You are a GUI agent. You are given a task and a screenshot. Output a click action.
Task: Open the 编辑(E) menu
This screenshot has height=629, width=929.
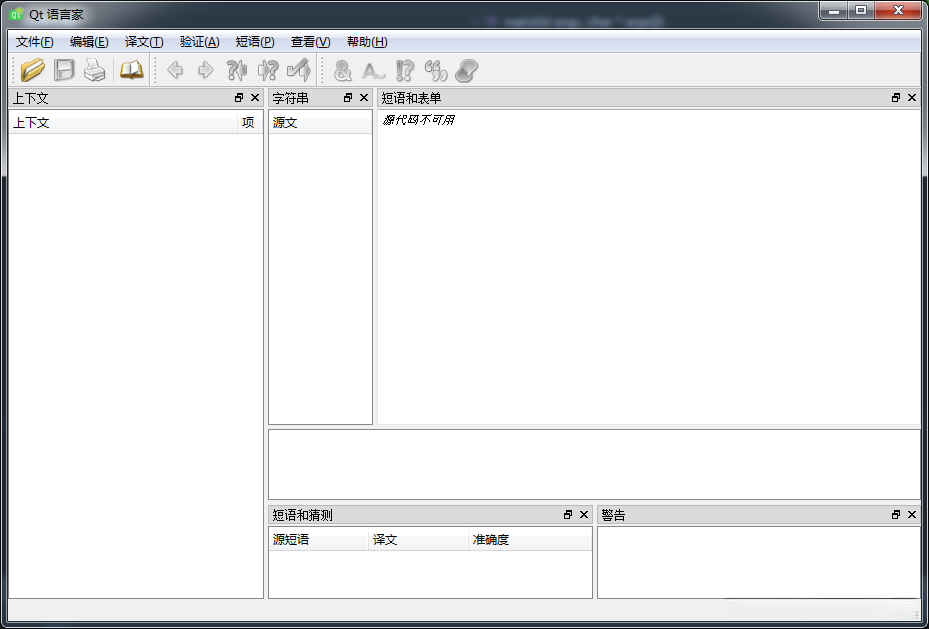[x=89, y=42]
